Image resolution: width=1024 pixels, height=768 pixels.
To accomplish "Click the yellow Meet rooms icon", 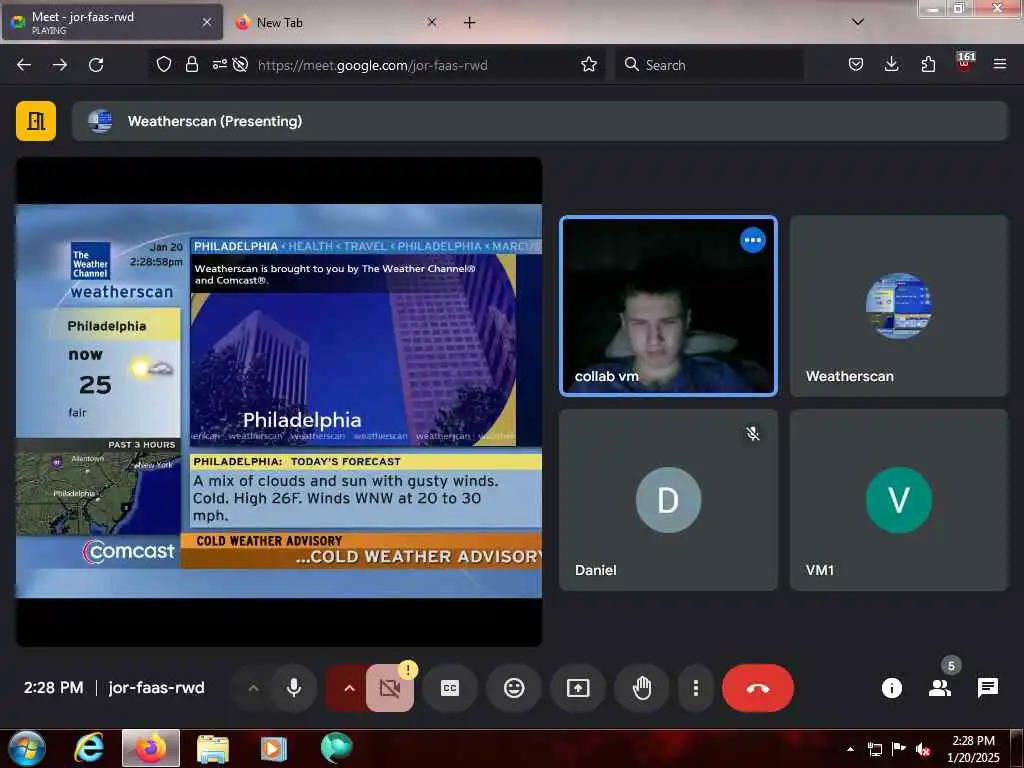I will pyautogui.click(x=36, y=121).
